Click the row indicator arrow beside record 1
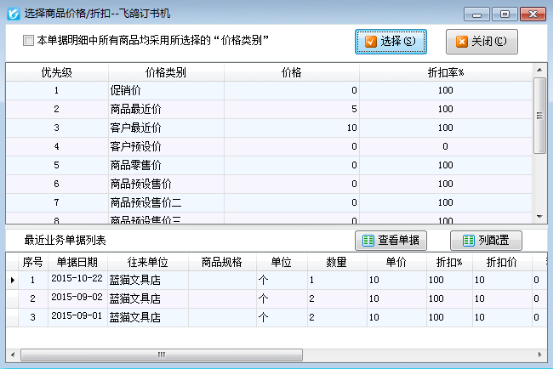The height and width of the screenshot is (370, 554). pos(13,280)
